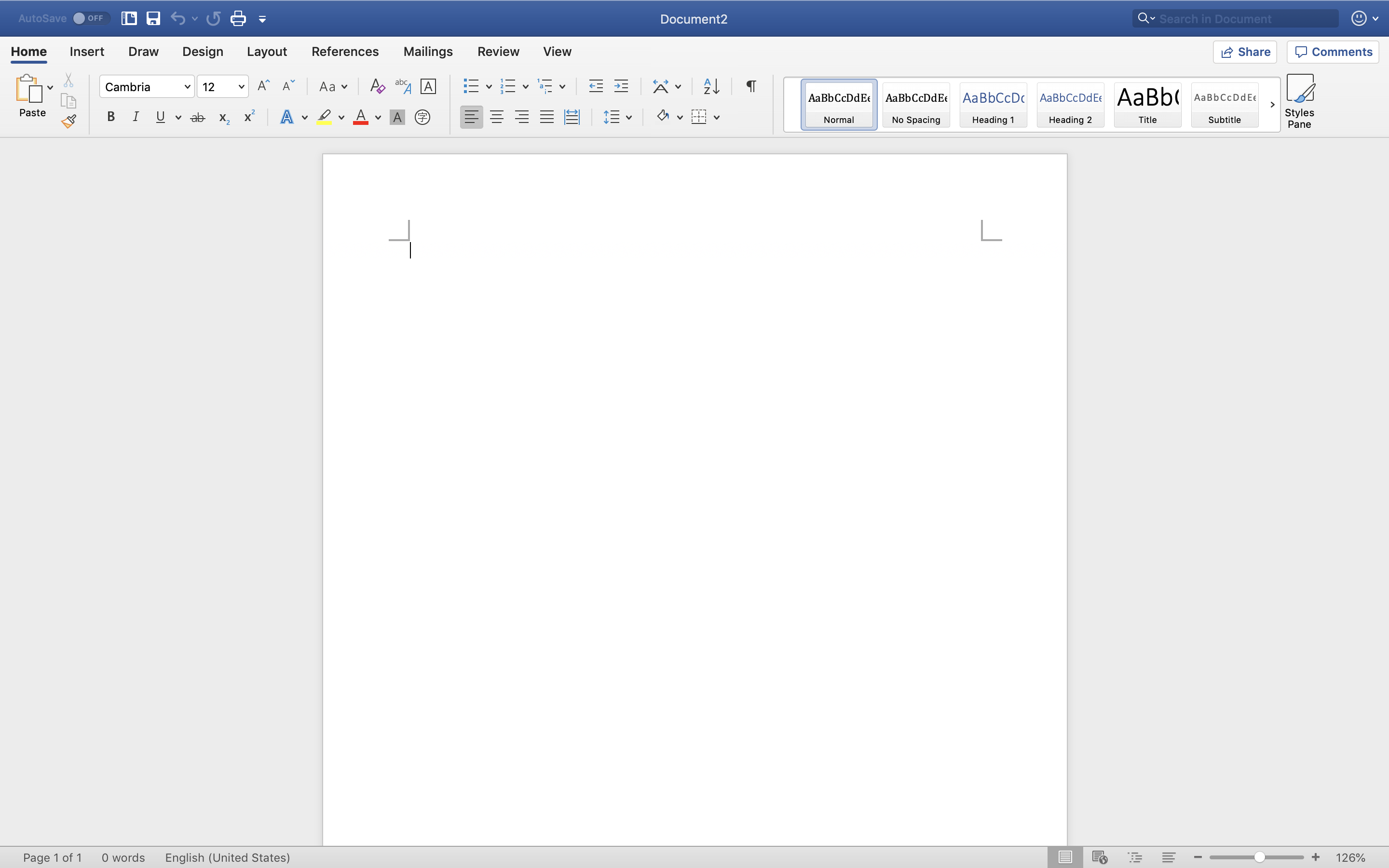The image size is (1389, 868).
Task: Open the Layout tab
Action: click(267, 52)
